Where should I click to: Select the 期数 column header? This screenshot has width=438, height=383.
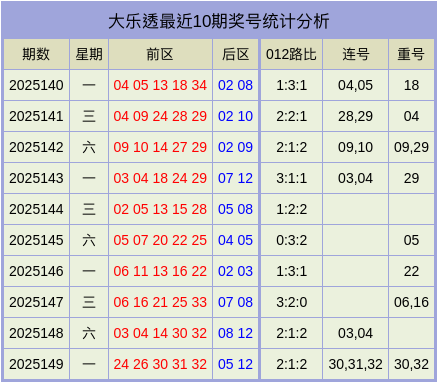36,54
